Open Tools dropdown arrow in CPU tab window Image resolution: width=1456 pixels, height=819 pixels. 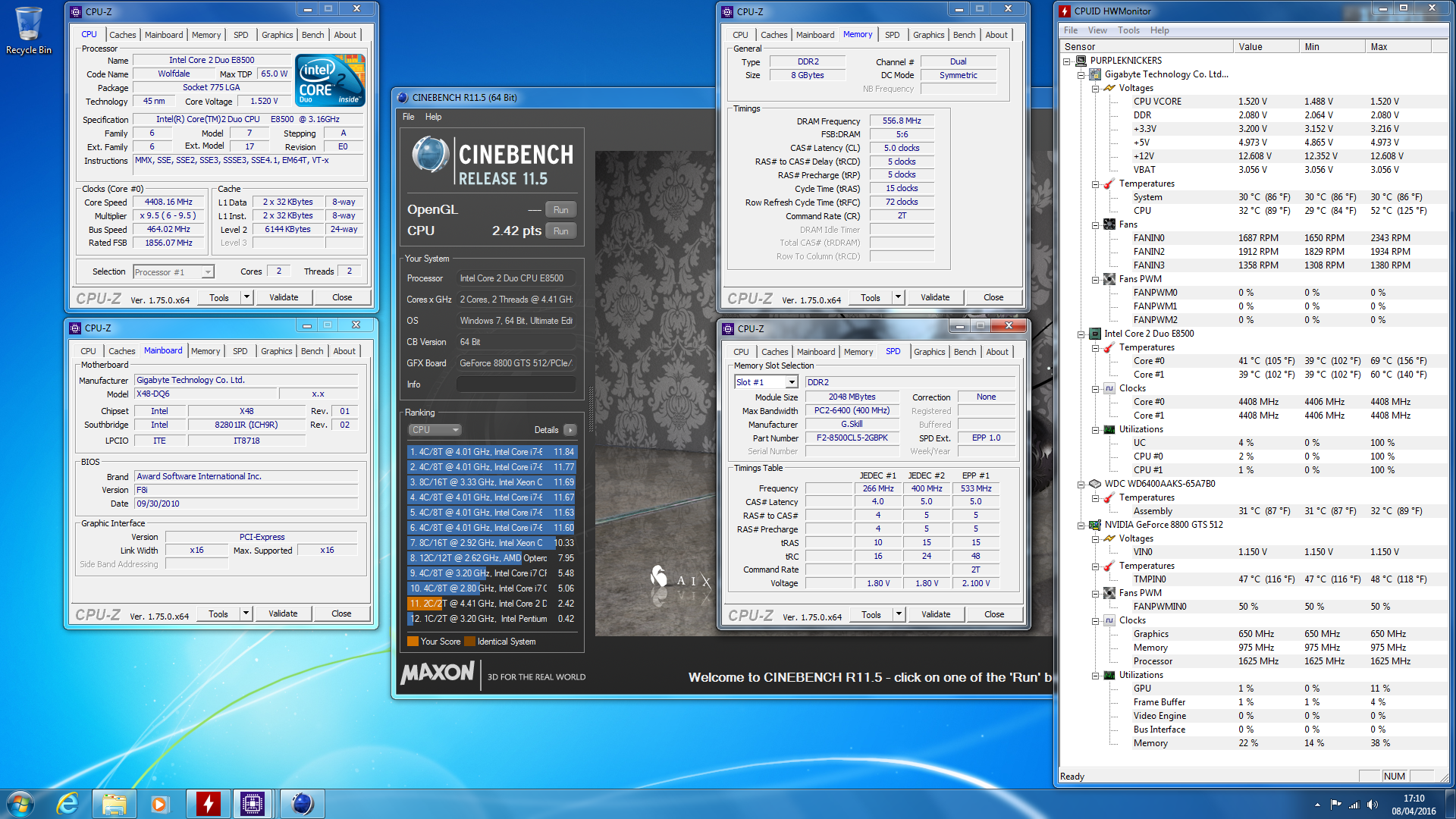point(246,297)
